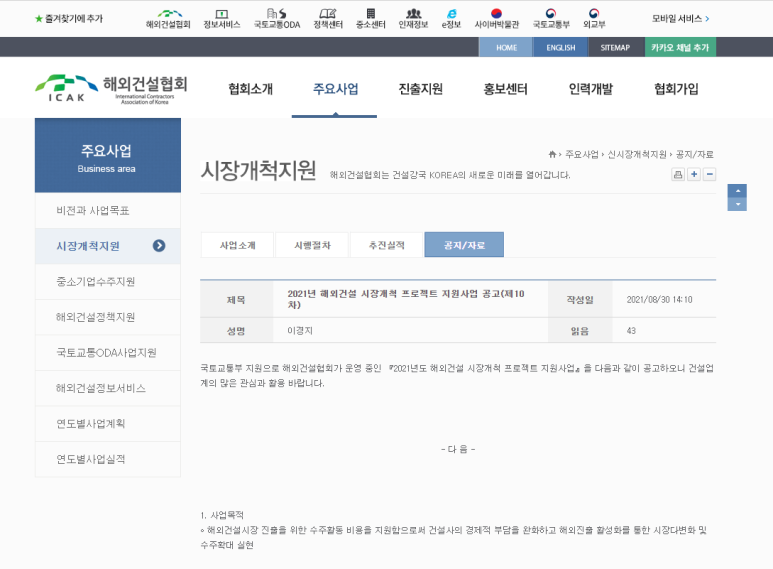
Task: Open the 국토교통ODA icon link
Action: pos(277,19)
